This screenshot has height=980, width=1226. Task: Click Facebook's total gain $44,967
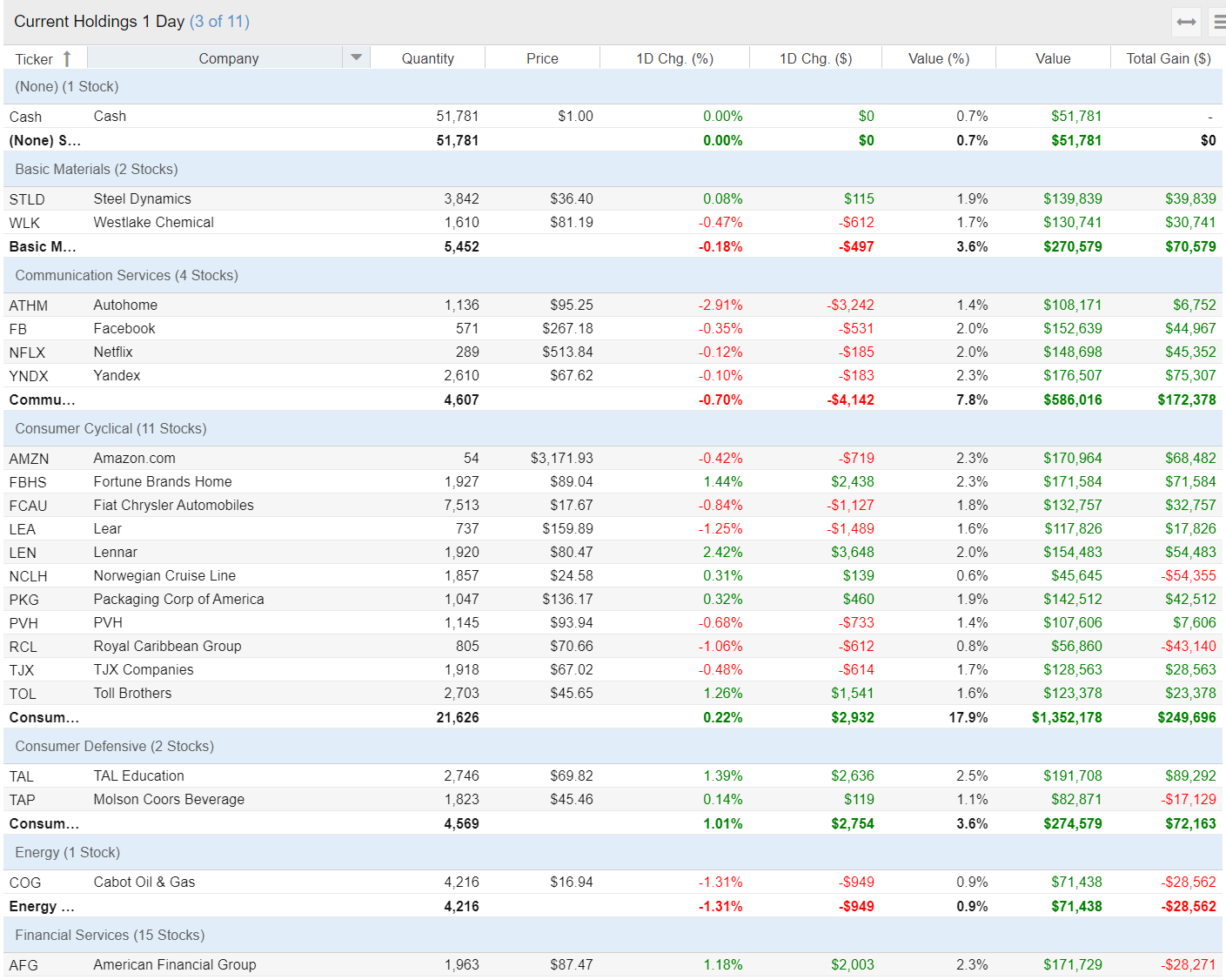tap(1191, 328)
